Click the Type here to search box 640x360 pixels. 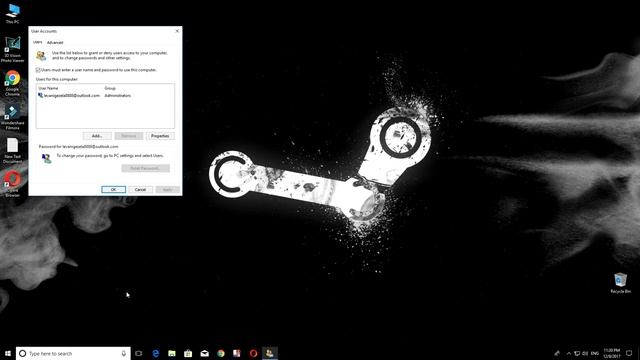pyautogui.click(x=73, y=353)
